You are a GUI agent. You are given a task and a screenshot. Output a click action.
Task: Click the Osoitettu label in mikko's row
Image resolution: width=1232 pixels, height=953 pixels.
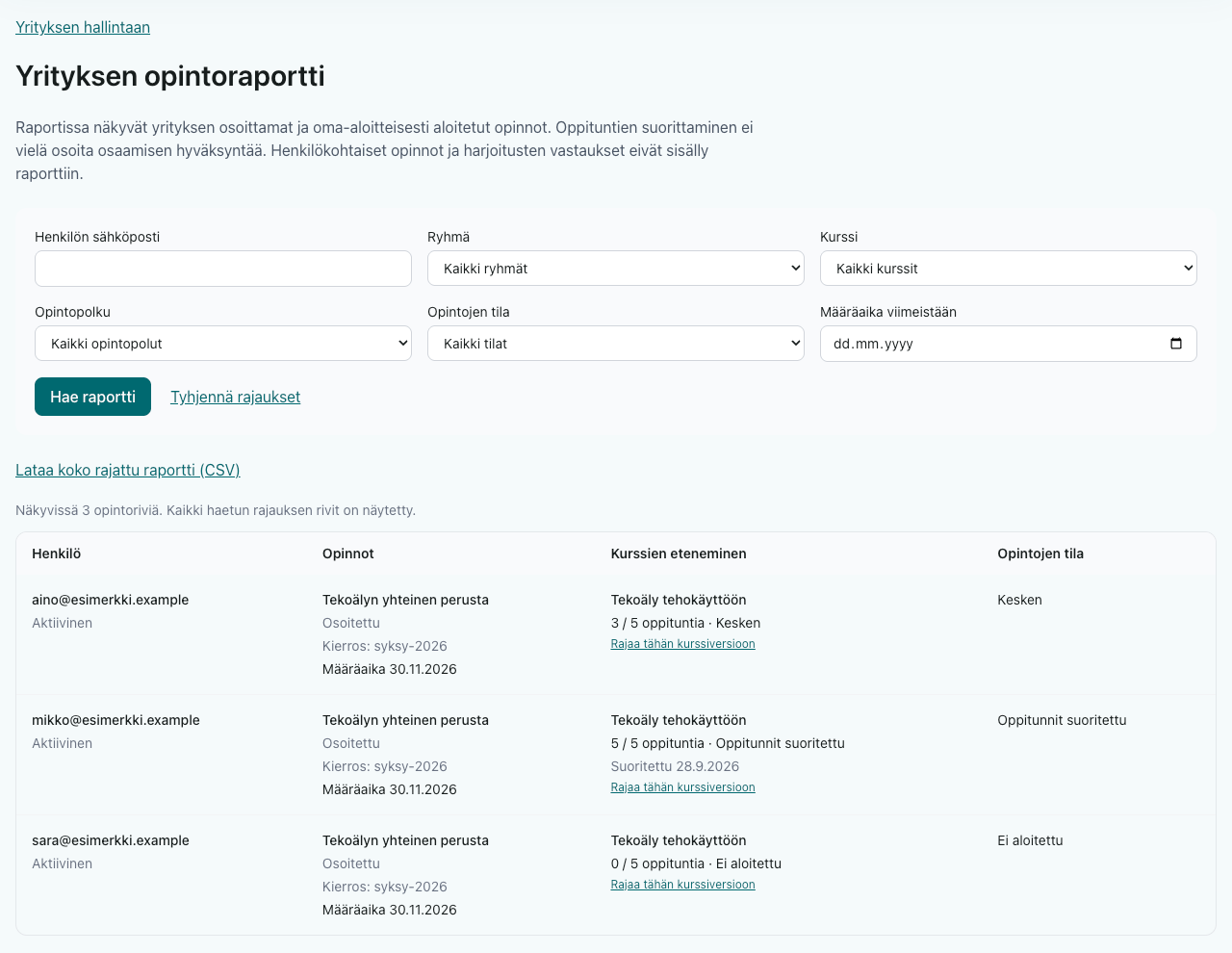tap(351, 743)
